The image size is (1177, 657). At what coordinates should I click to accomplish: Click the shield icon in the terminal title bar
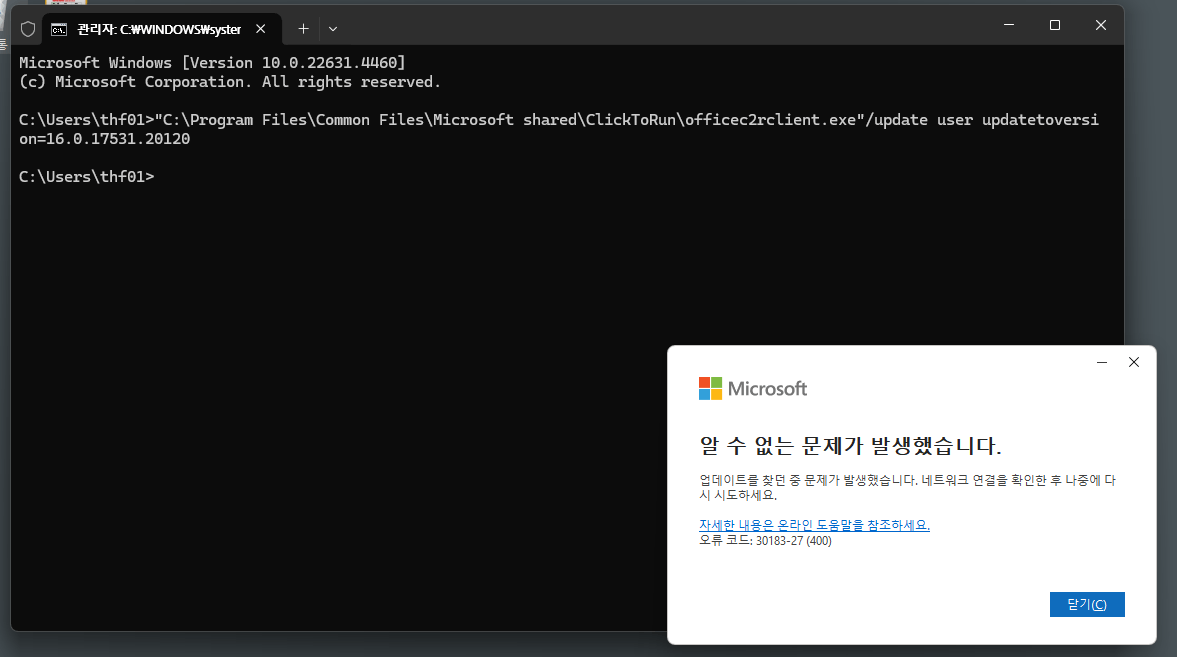coord(28,29)
